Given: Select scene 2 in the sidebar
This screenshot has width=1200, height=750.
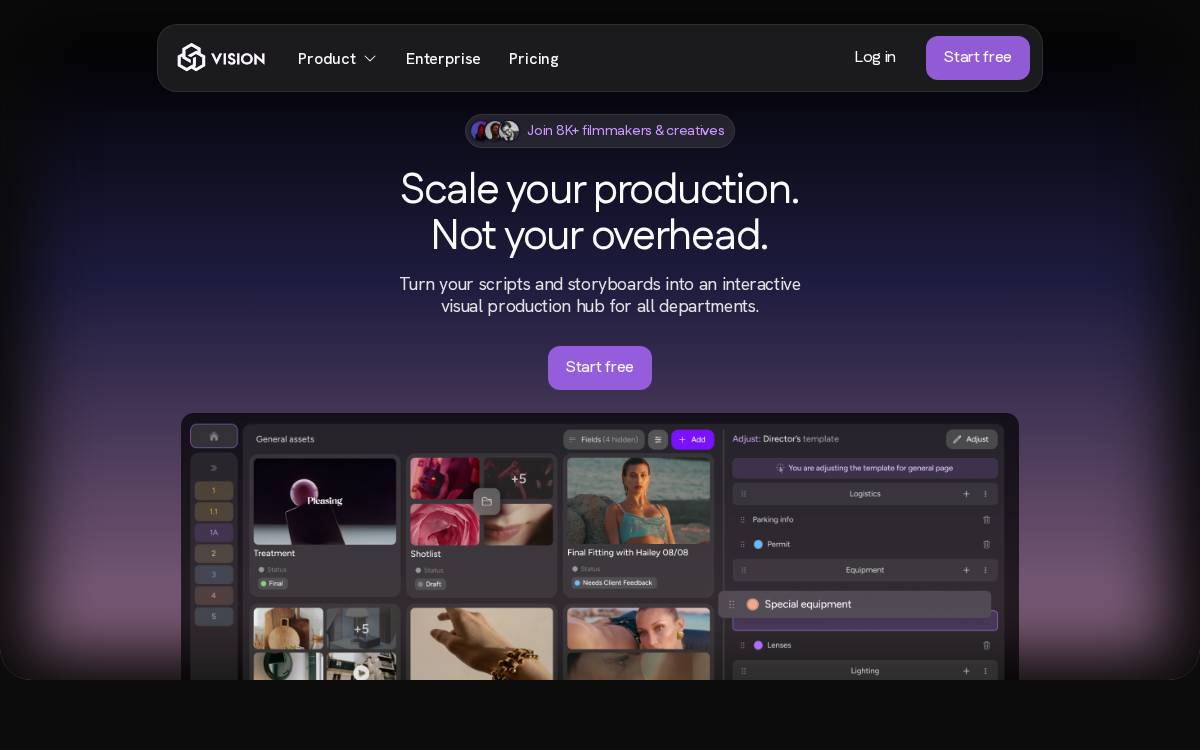Looking at the screenshot, I should coord(214,553).
